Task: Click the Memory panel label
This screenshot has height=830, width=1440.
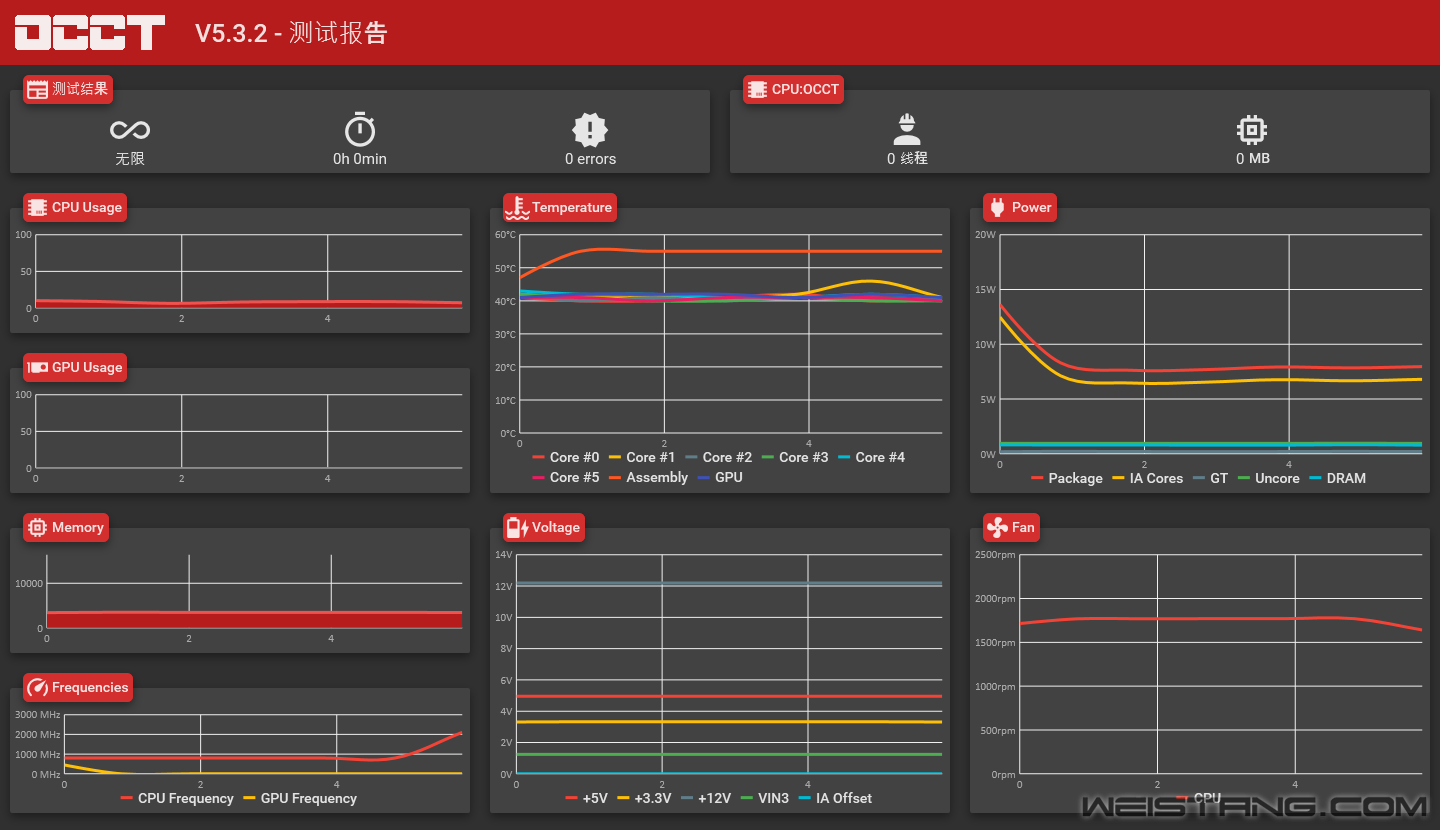Action: point(78,527)
